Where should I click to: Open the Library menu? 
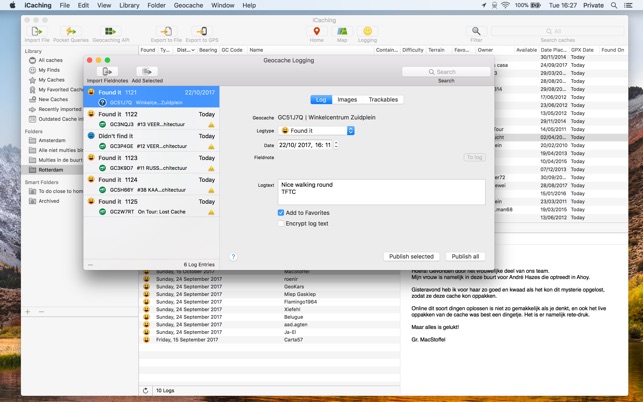coord(129,5)
